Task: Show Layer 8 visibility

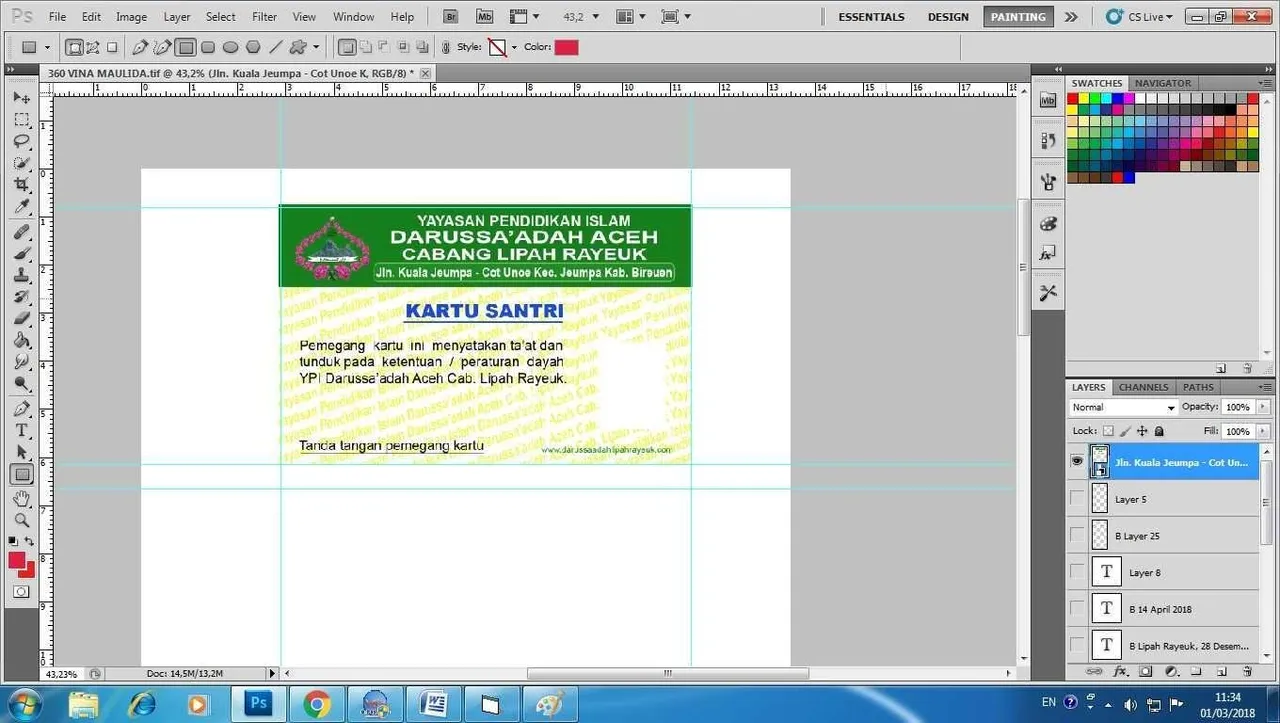Action: (x=1077, y=572)
